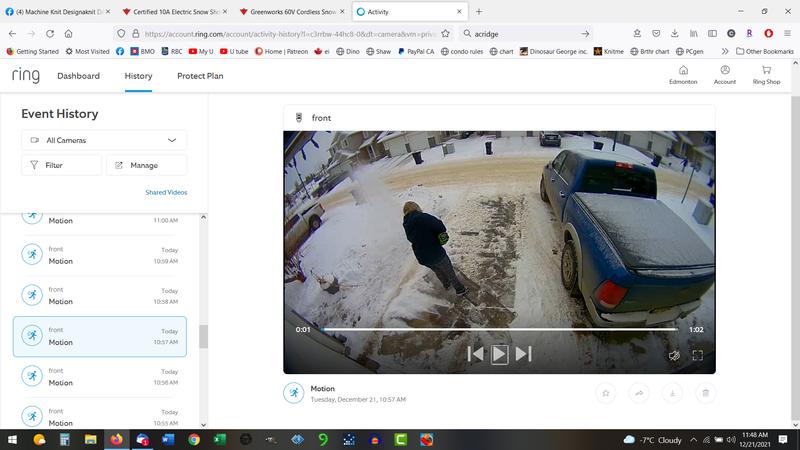Download this motion video

coord(672,393)
